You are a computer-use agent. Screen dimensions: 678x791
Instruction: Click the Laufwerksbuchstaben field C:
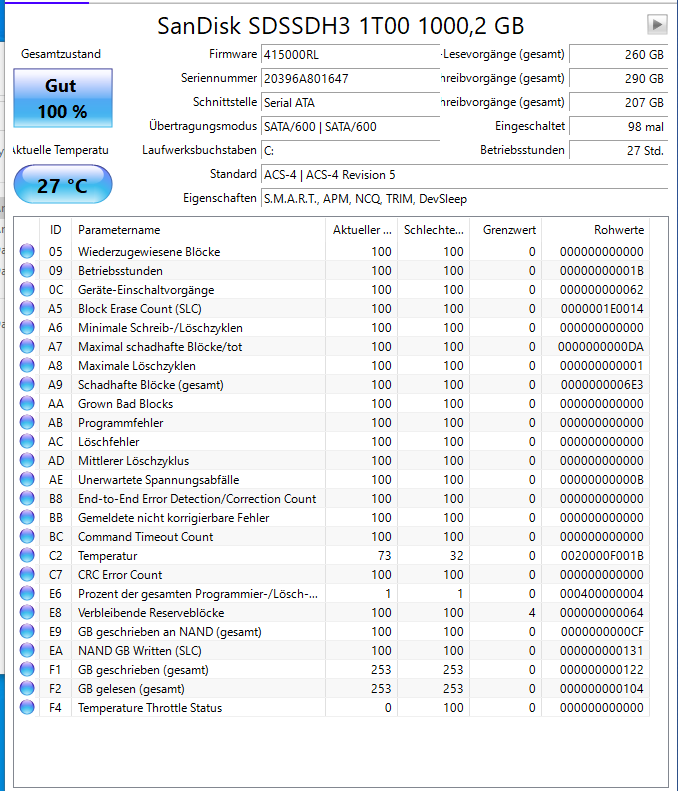[351, 151]
